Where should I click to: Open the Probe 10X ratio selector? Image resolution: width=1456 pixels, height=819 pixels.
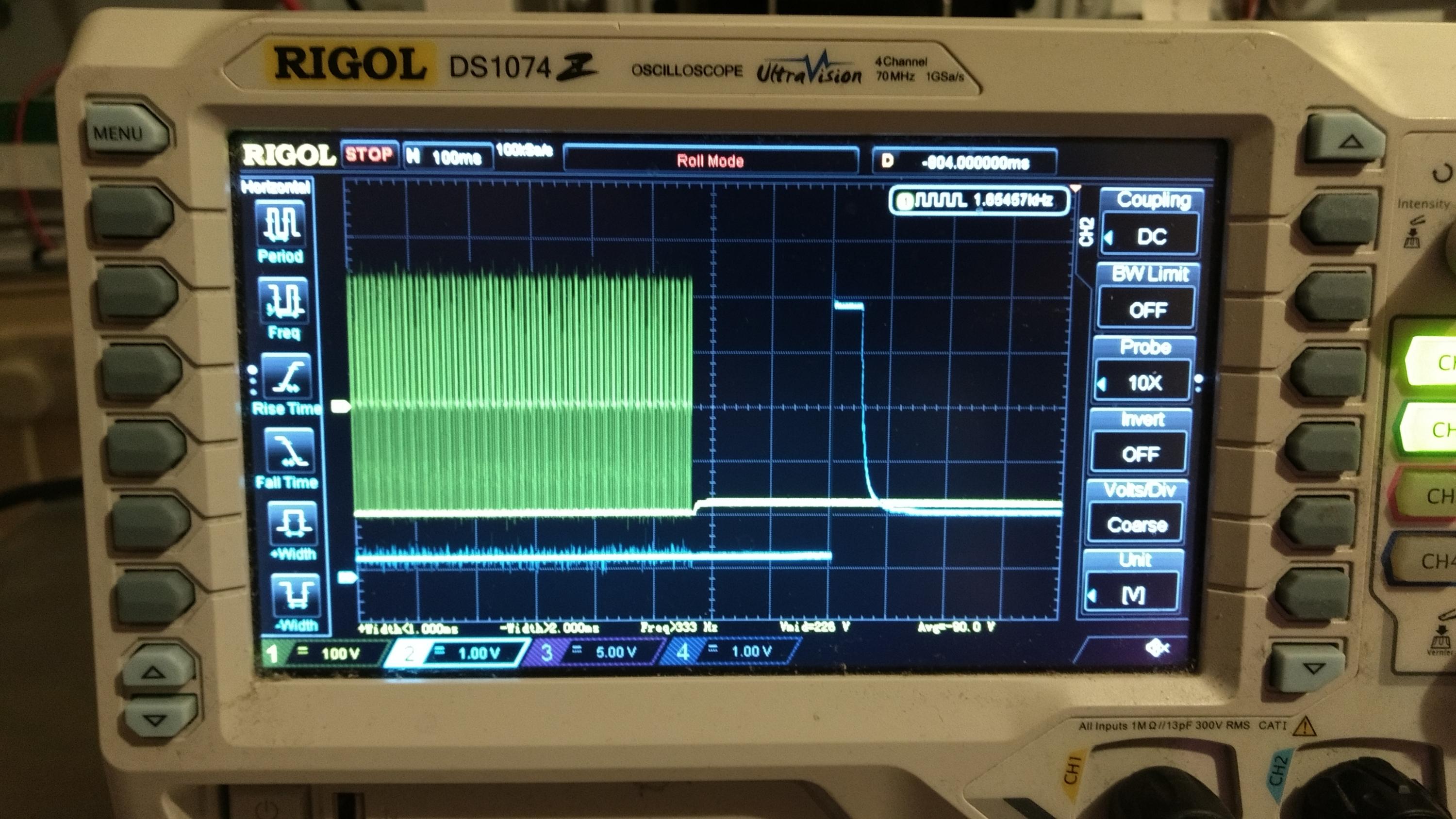click(1144, 382)
